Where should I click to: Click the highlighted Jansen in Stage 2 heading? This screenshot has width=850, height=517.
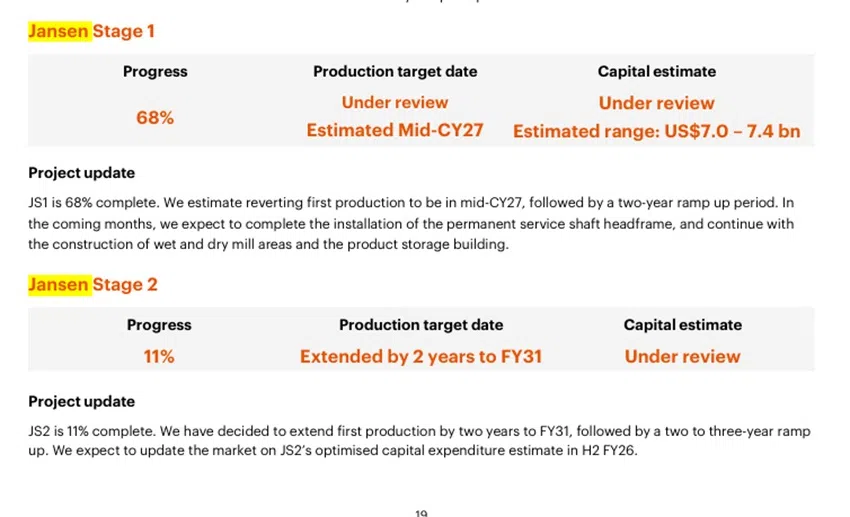59,285
